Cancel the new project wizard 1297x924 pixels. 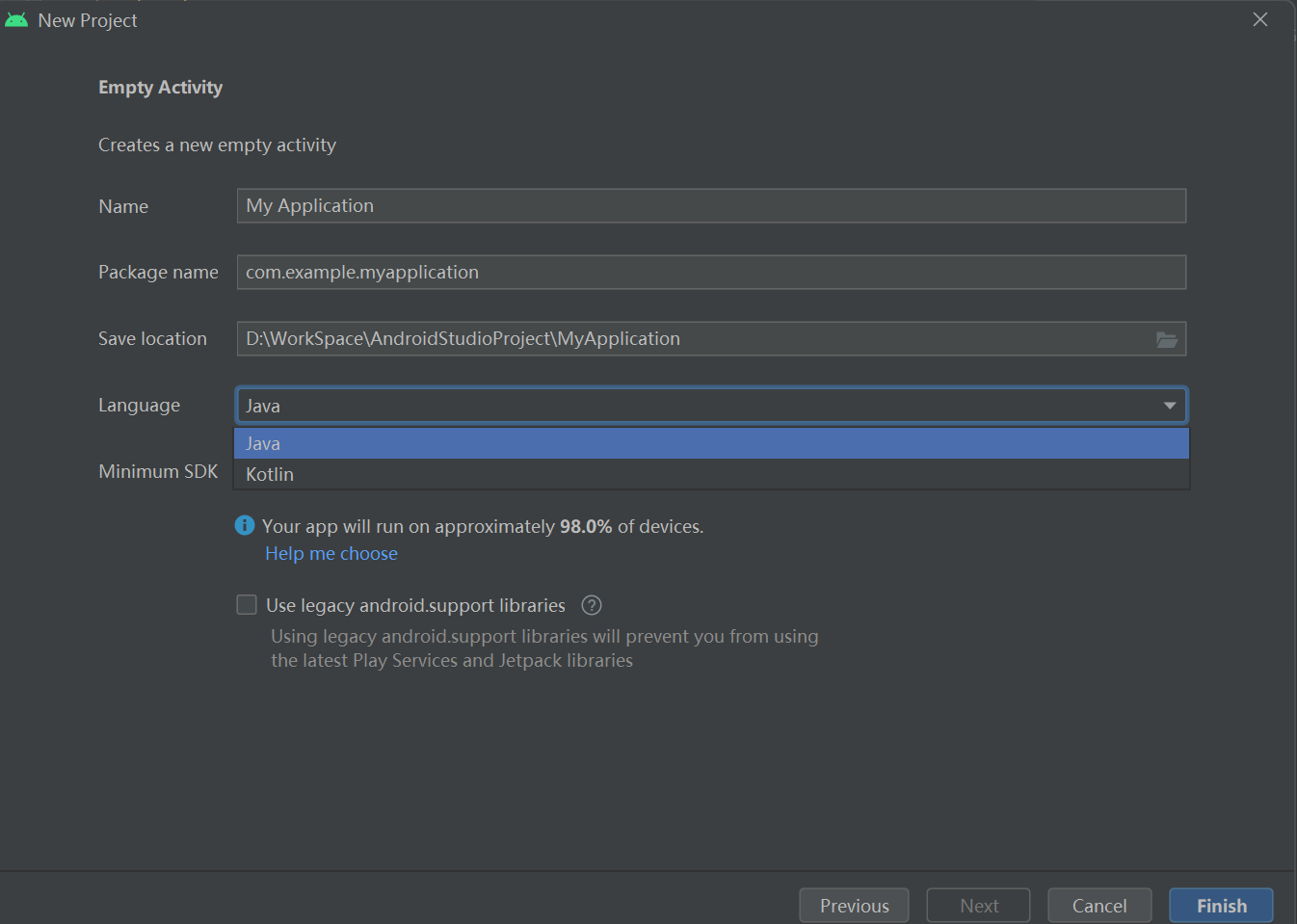[x=1099, y=906]
